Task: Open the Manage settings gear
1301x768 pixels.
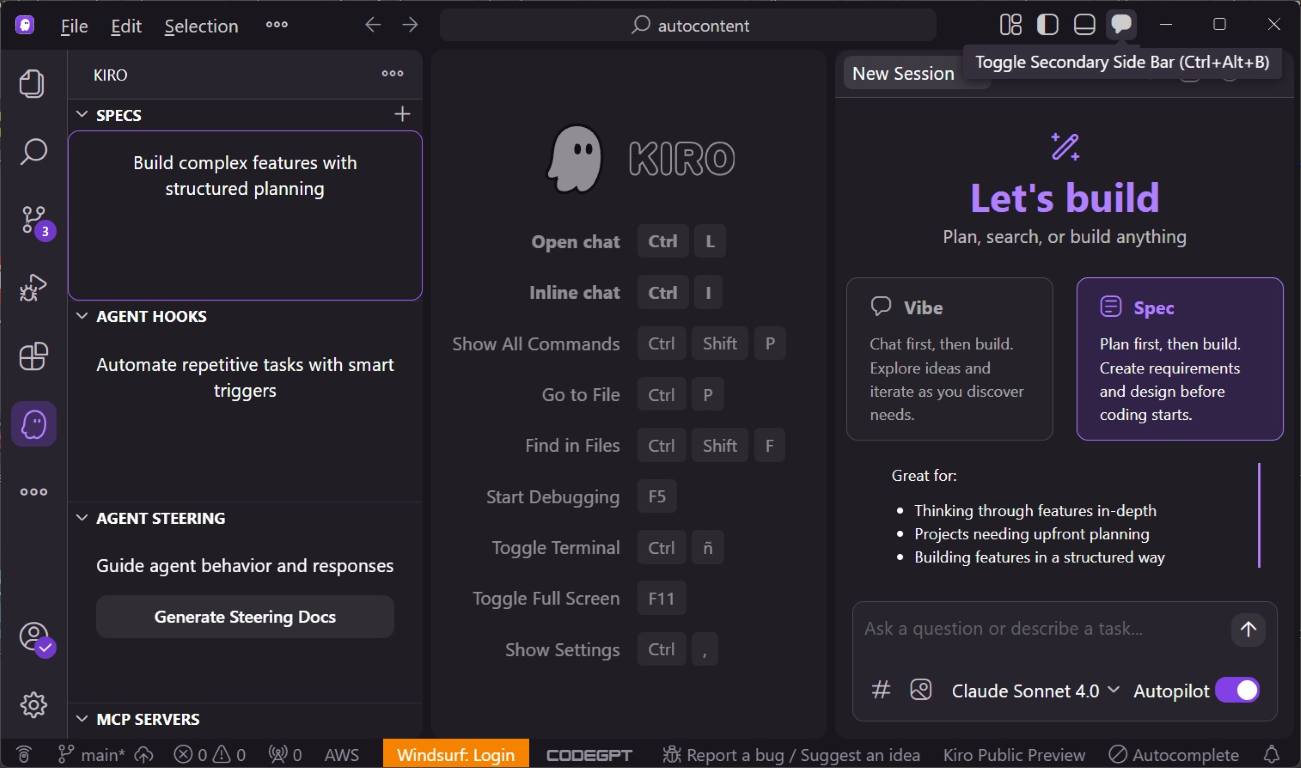Action: 33,704
